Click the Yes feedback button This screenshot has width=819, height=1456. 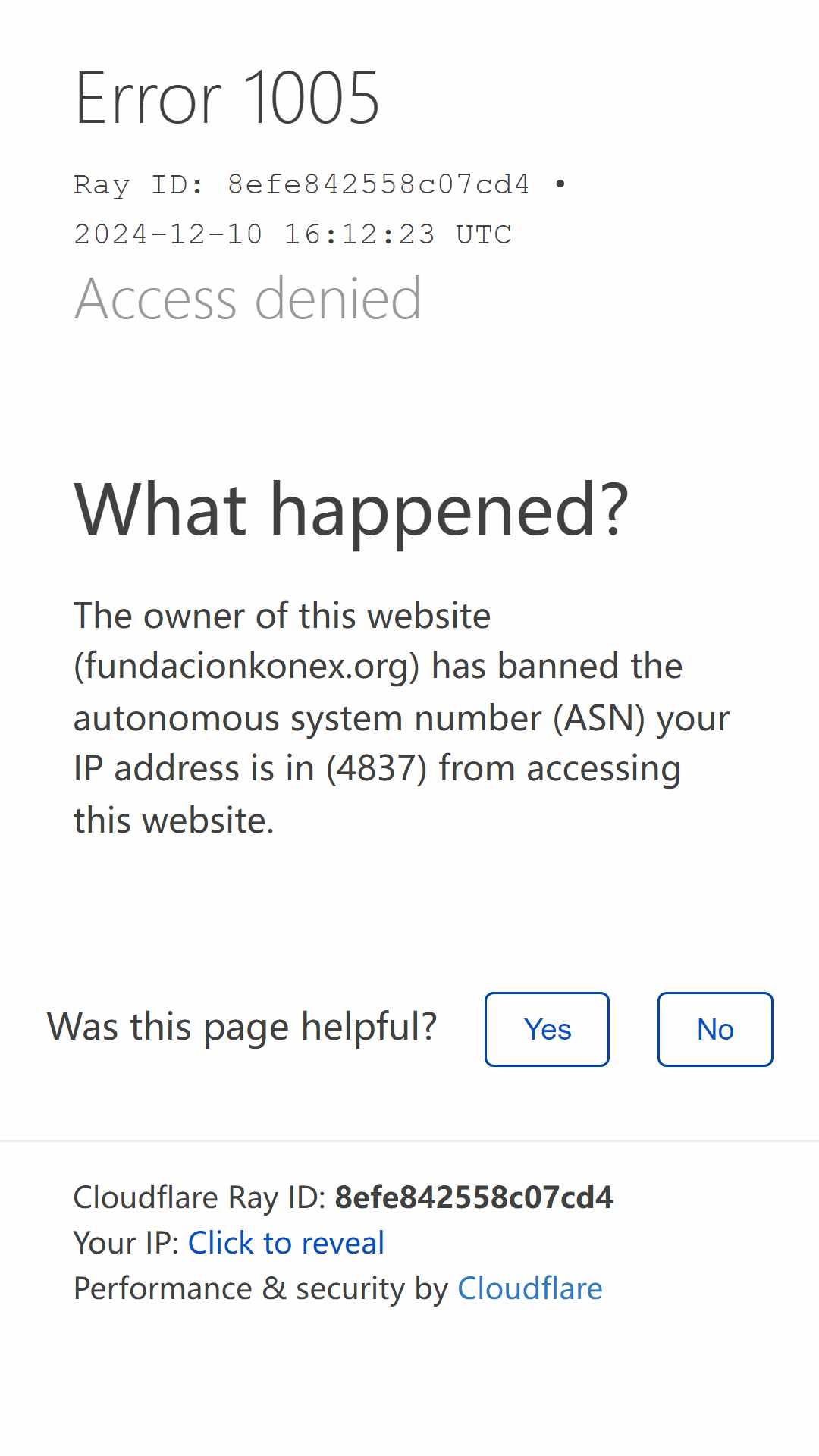point(547,1029)
